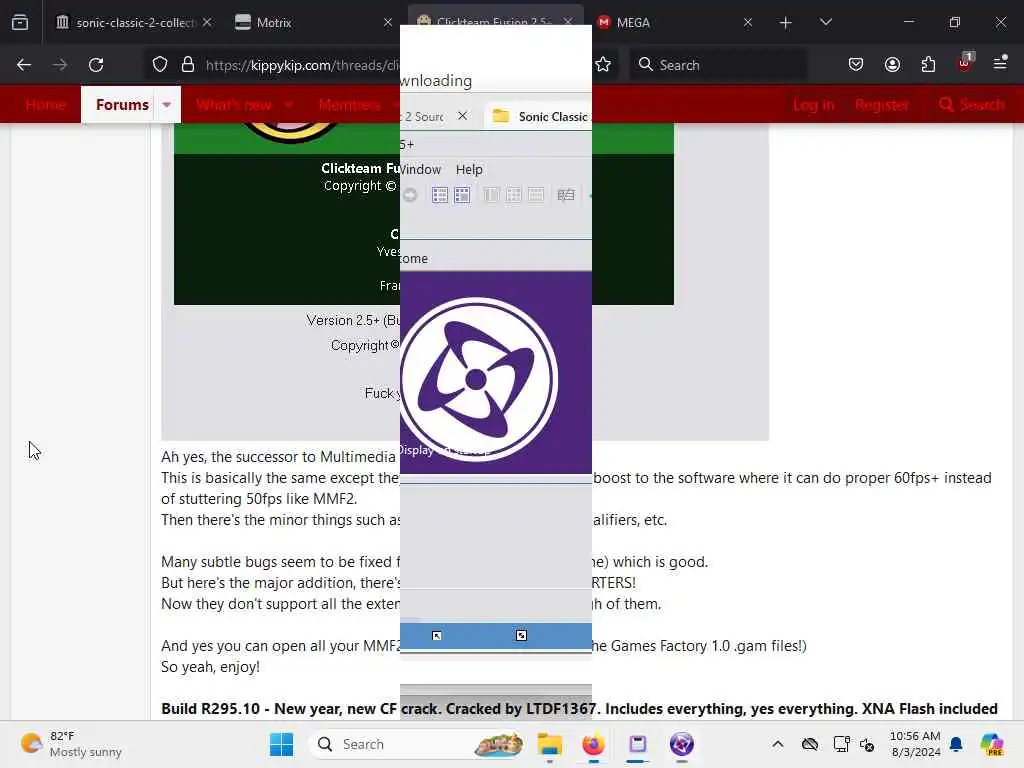Expand the What's new dropdown arrow
Screen dimensions: 1024x768
click(289, 104)
